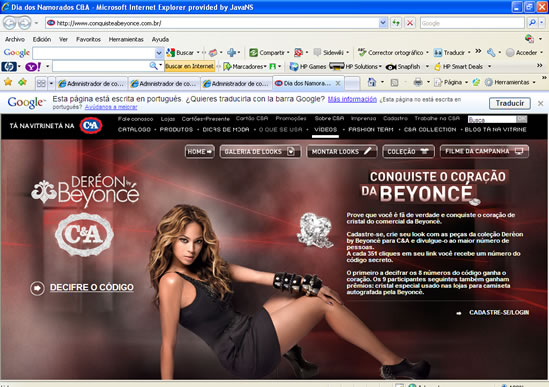Switch to the first Administrador de co... tab
This screenshot has width=549, height=387.
click(x=91, y=84)
